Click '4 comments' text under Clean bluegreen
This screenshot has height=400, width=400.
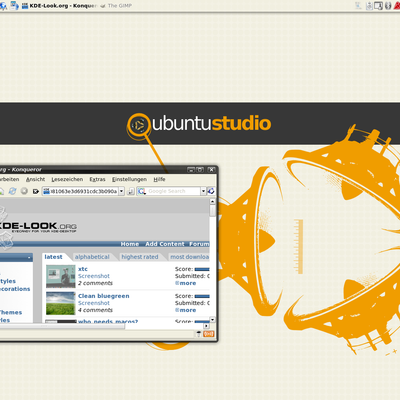click(x=95, y=310)
